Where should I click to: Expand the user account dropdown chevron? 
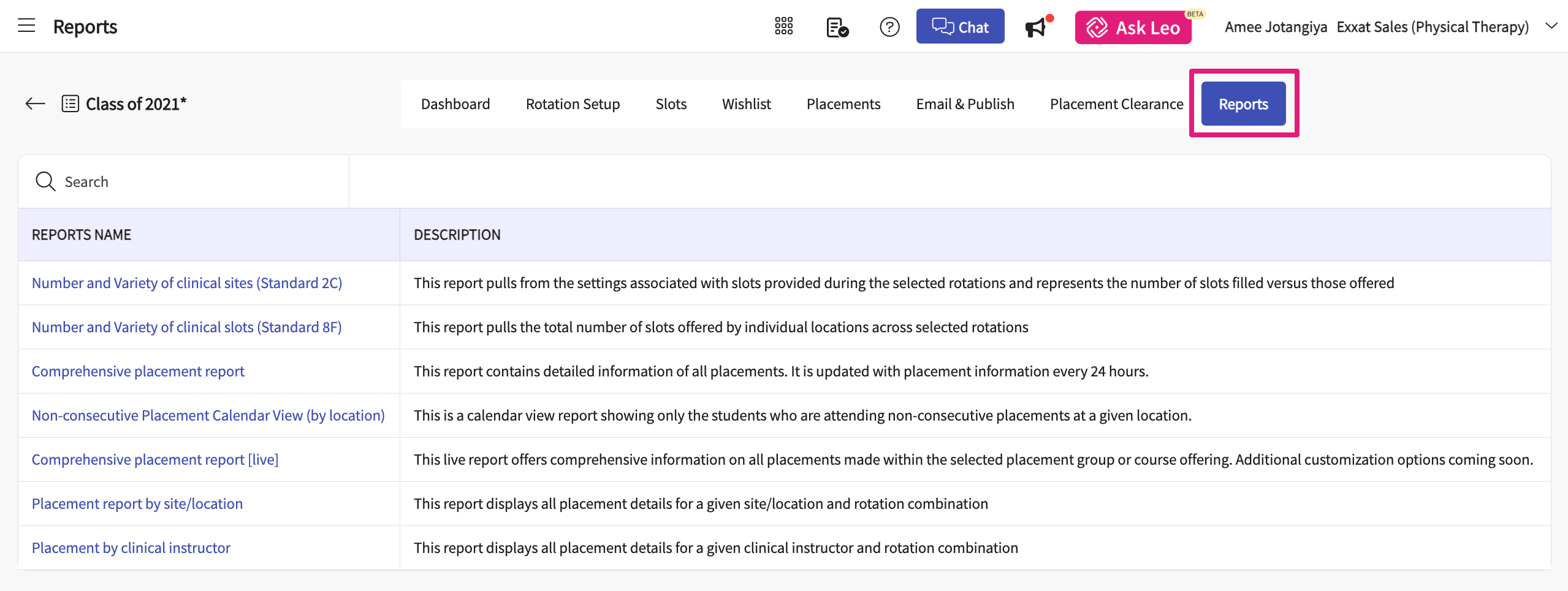tap(1551, 26)
